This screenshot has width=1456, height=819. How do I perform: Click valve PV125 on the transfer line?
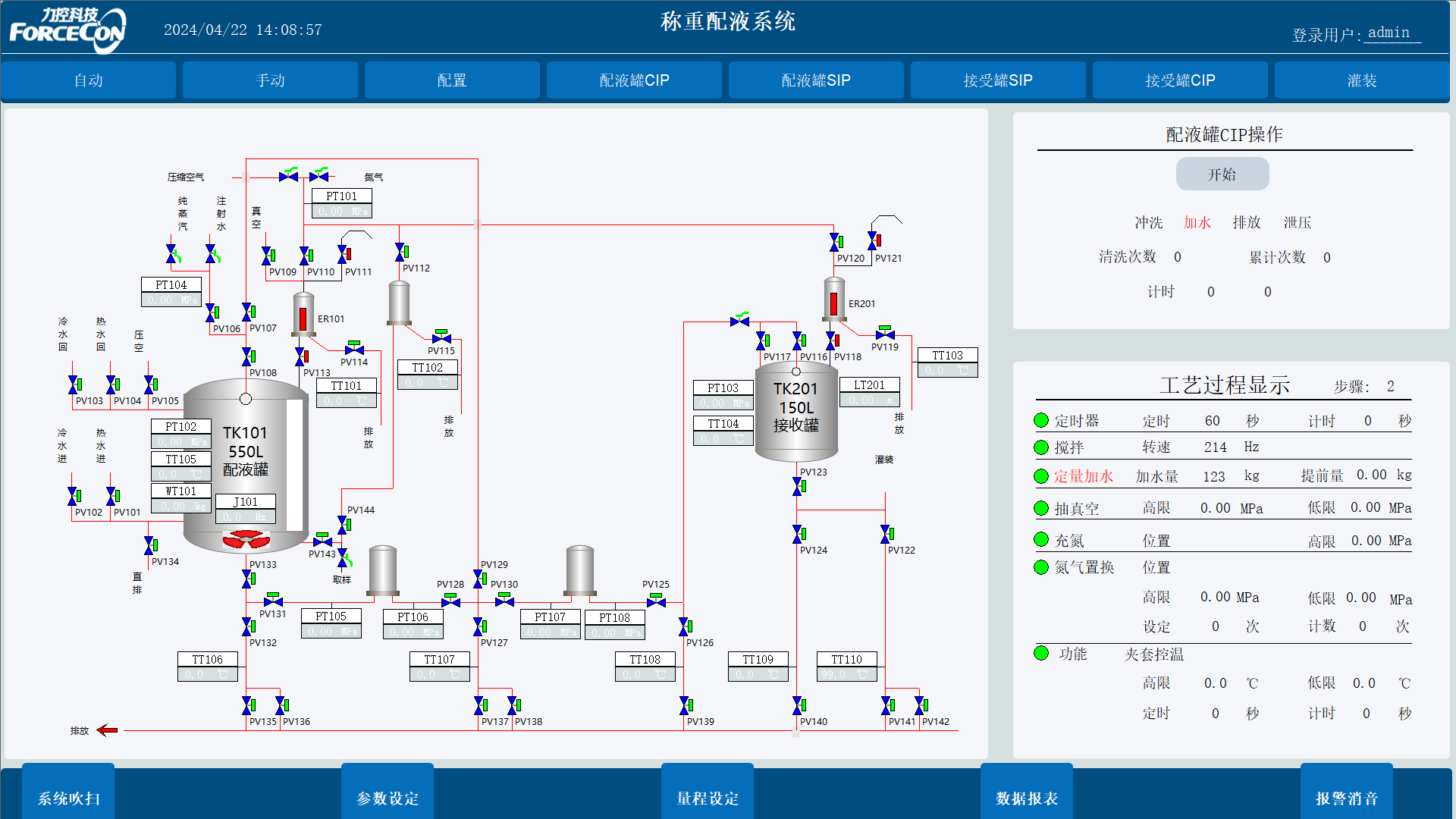point(656,601)
